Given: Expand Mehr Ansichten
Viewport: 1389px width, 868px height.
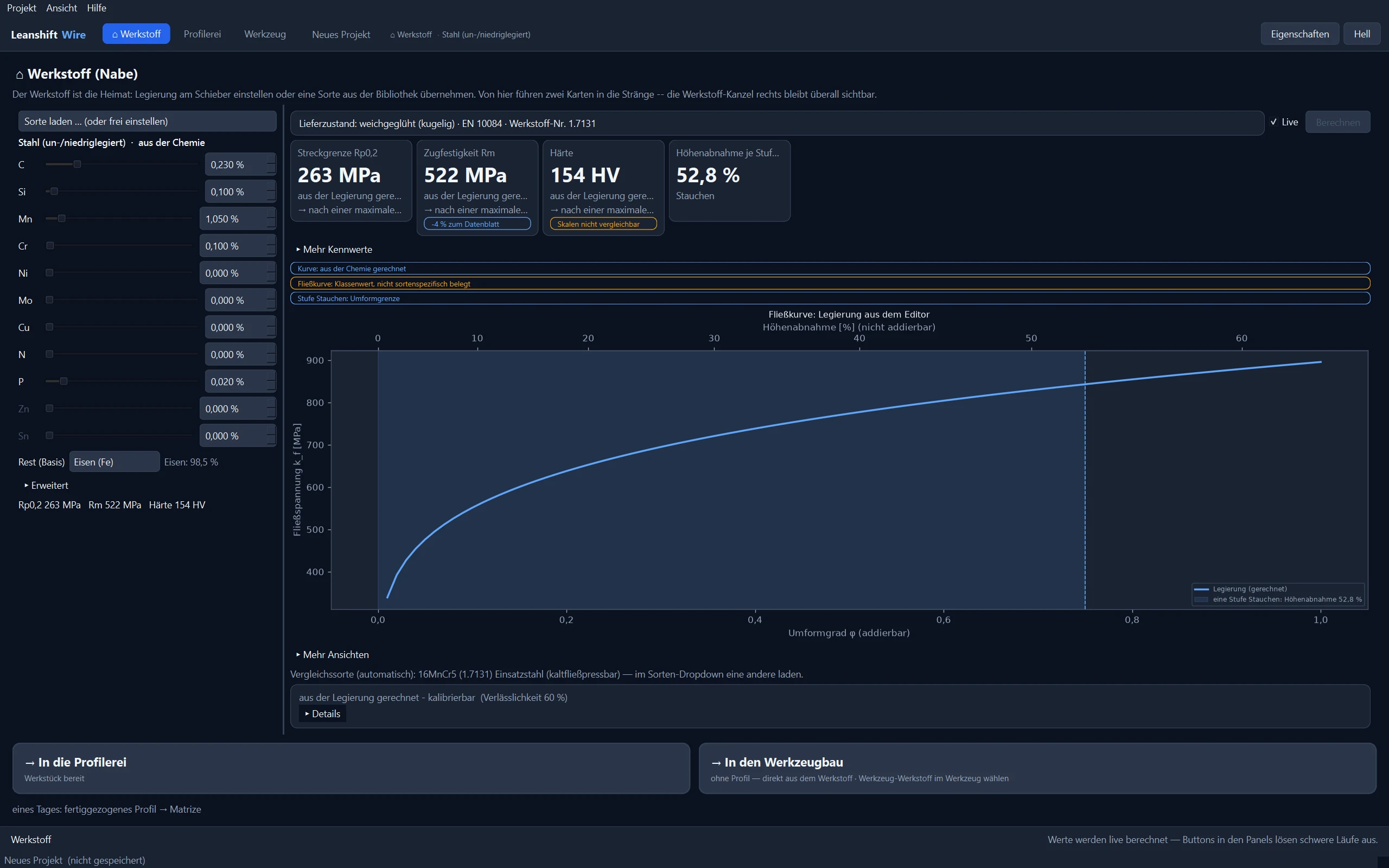Looking at the screenshot, I should coord(332,654).
